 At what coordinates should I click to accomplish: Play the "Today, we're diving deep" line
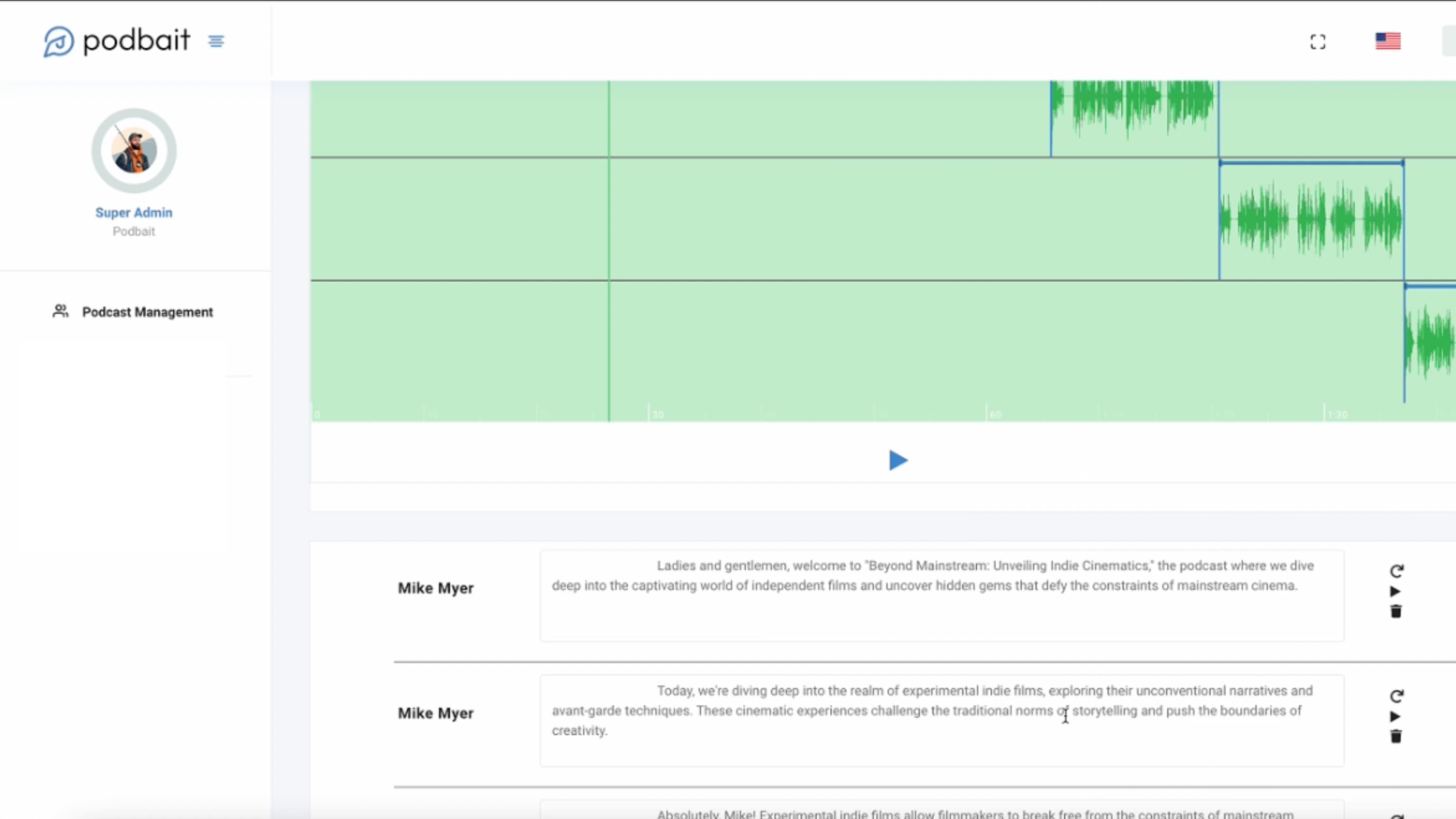(x=1395, y=716)
